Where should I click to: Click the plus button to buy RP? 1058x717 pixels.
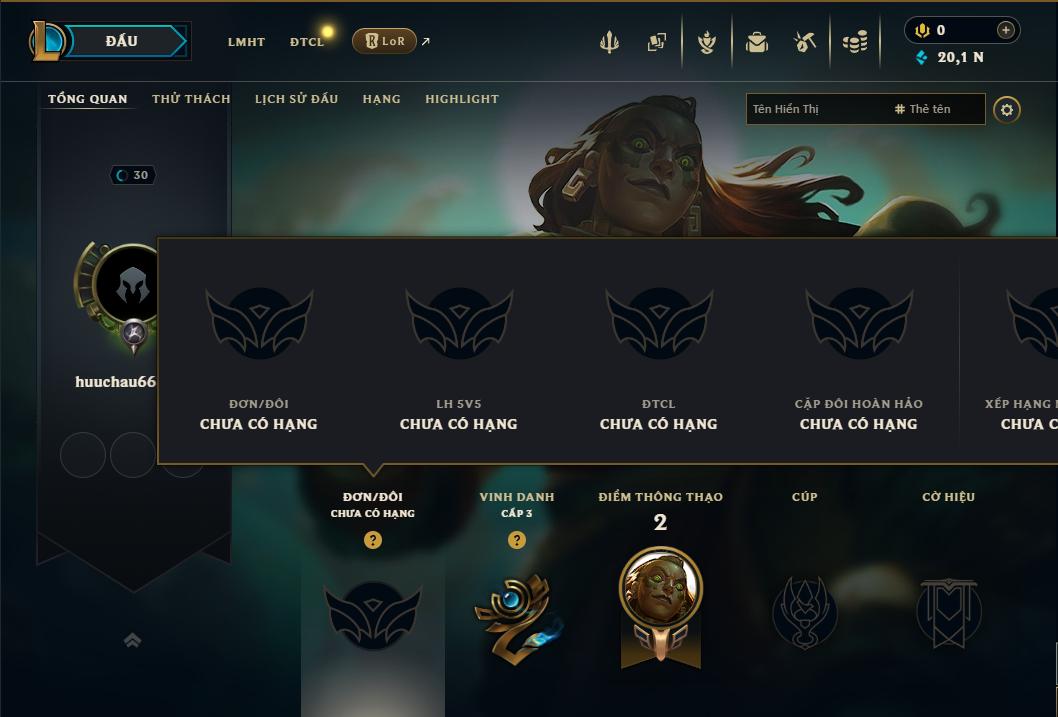(1005, 30)
